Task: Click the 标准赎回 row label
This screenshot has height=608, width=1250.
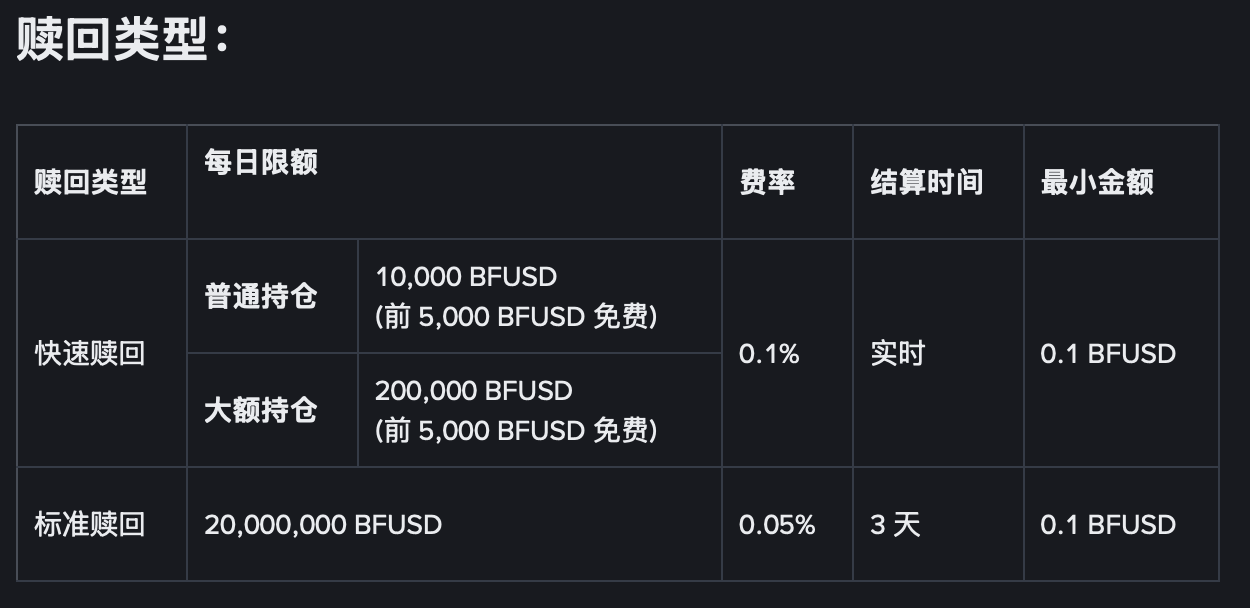Action: point(90,524)
